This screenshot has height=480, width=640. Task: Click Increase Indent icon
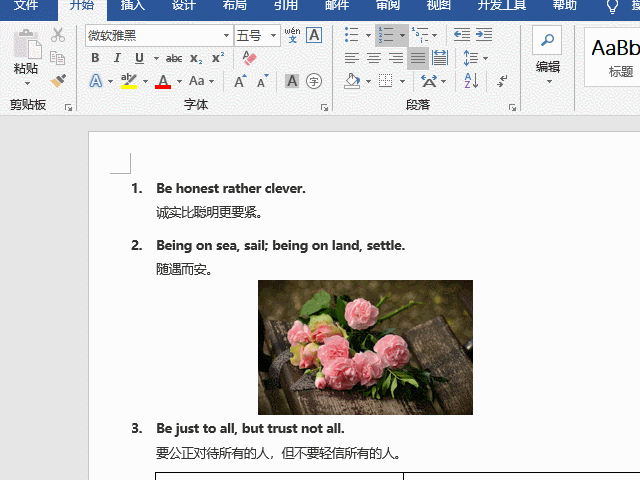click(x=484, y=35)
